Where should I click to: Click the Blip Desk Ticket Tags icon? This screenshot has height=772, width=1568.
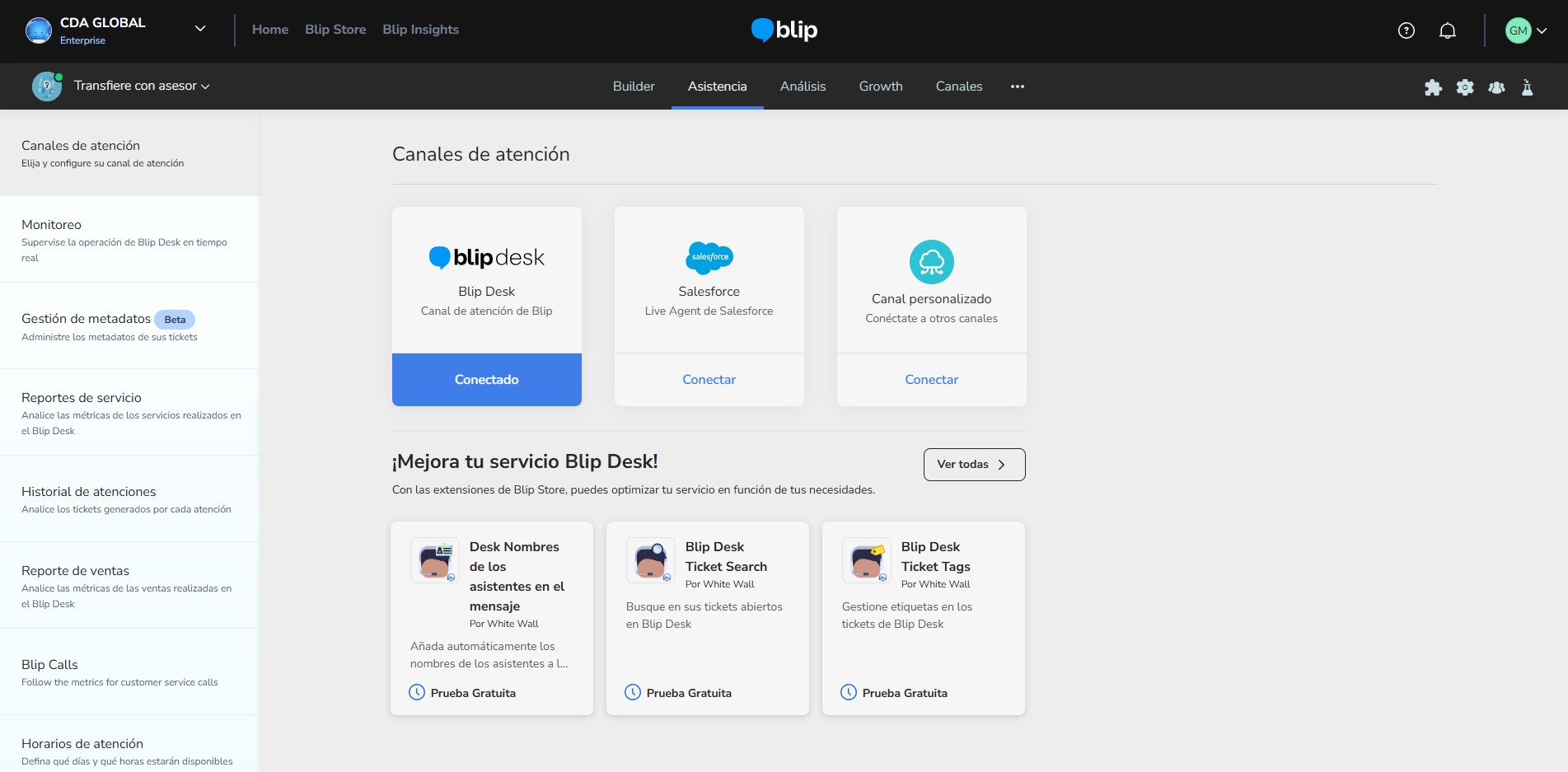coord(867,561)
